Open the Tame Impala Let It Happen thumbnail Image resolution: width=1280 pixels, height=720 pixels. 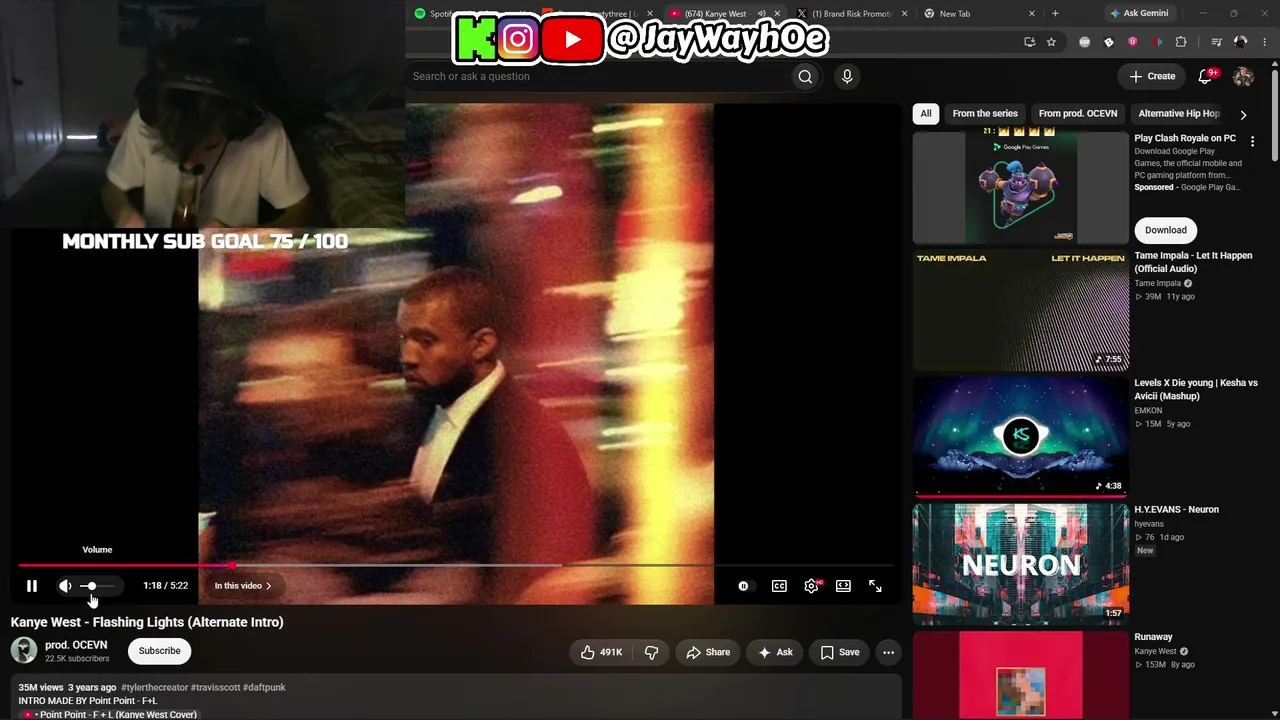[x=1021, y=310]
